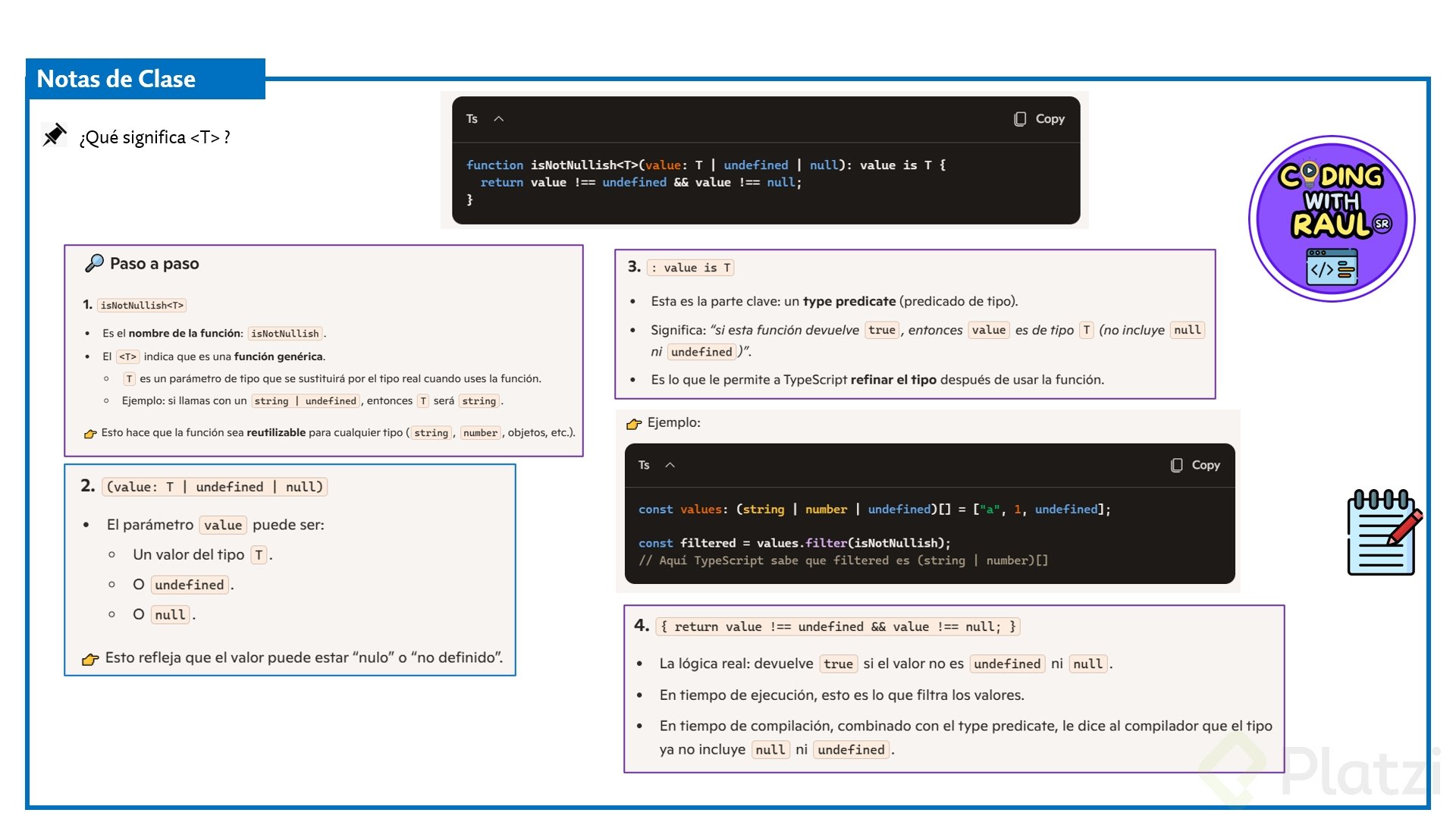The image size is (1456, 819).
Task: Click copy icon in top code block
Action: pos(1020,119)
